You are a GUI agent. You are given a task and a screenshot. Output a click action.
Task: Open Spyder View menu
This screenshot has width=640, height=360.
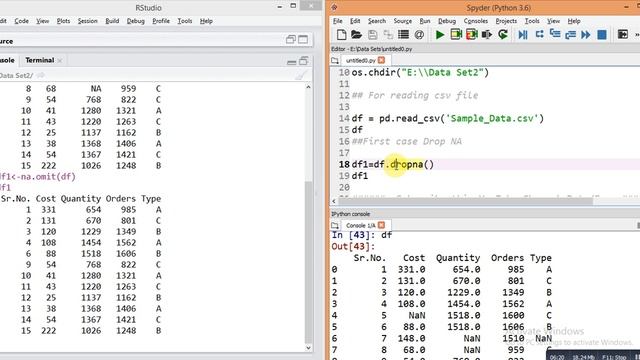553,21
